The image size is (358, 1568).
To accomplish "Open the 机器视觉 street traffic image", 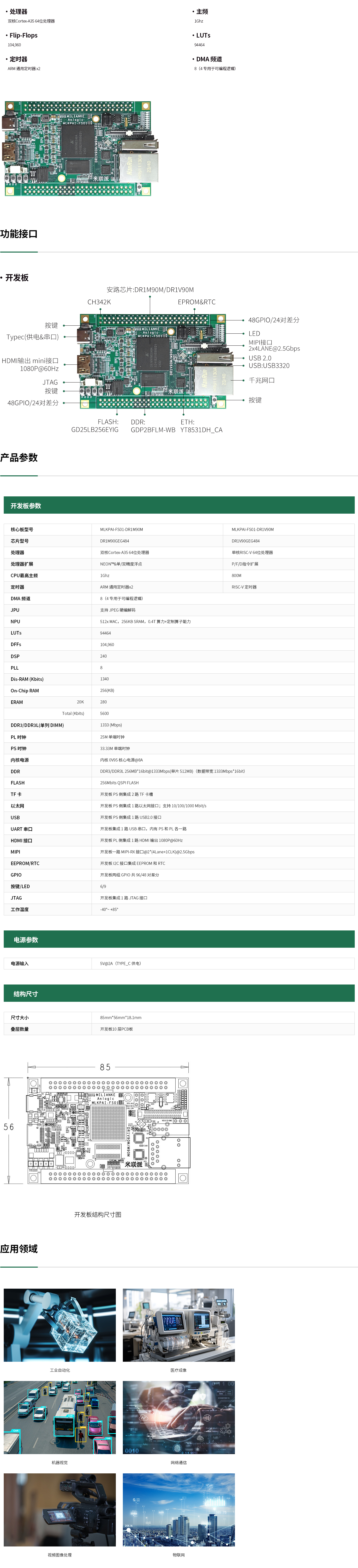I will tap(60, 1418).
